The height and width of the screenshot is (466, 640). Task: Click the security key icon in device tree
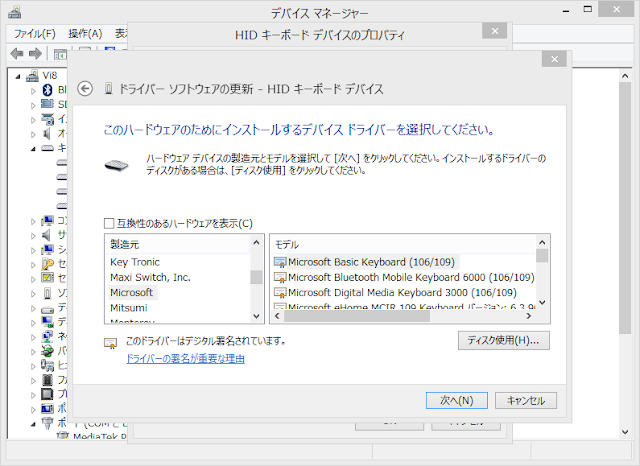pos(47,264)
